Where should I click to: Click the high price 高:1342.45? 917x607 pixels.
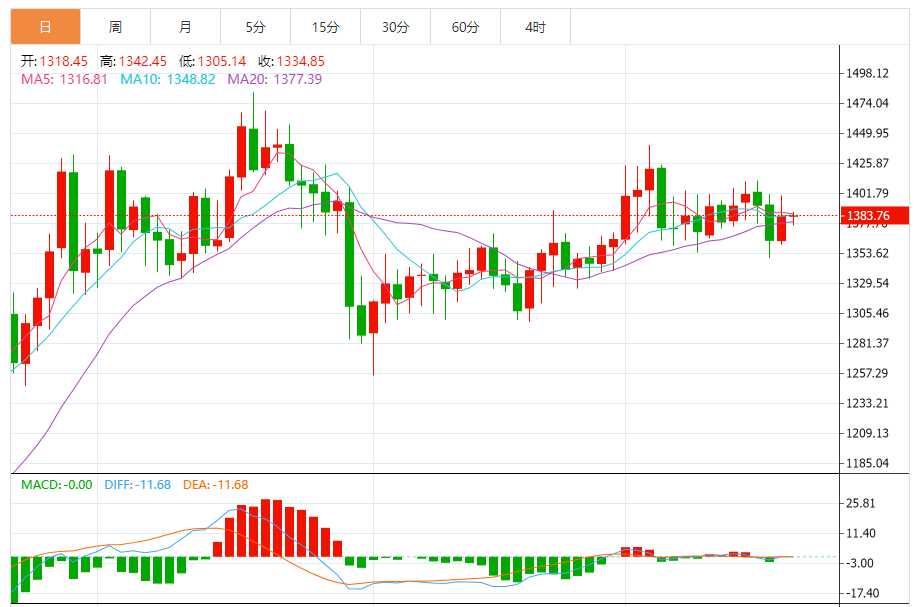133,61
